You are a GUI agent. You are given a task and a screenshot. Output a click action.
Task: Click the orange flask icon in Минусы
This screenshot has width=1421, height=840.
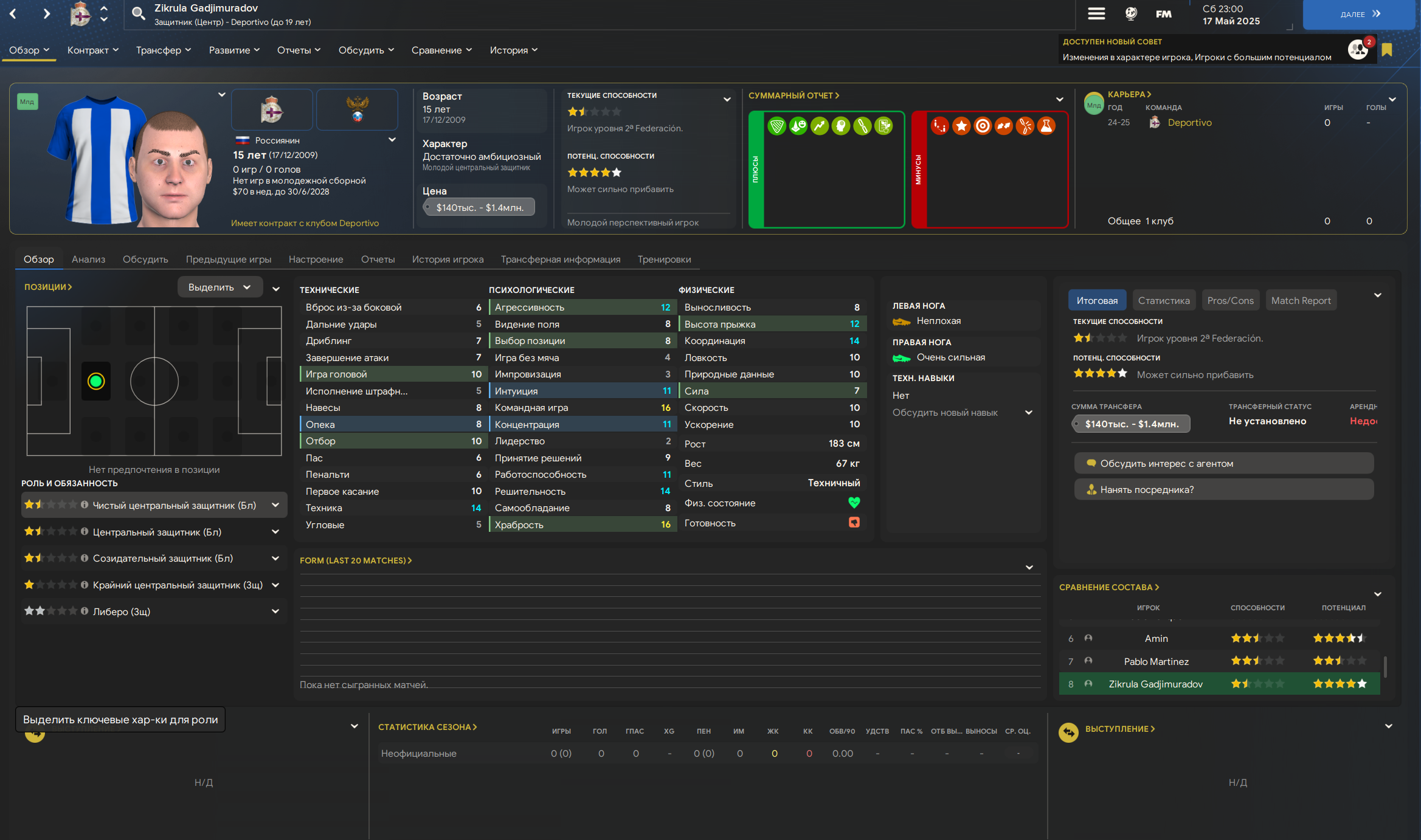click(1046, 126)
